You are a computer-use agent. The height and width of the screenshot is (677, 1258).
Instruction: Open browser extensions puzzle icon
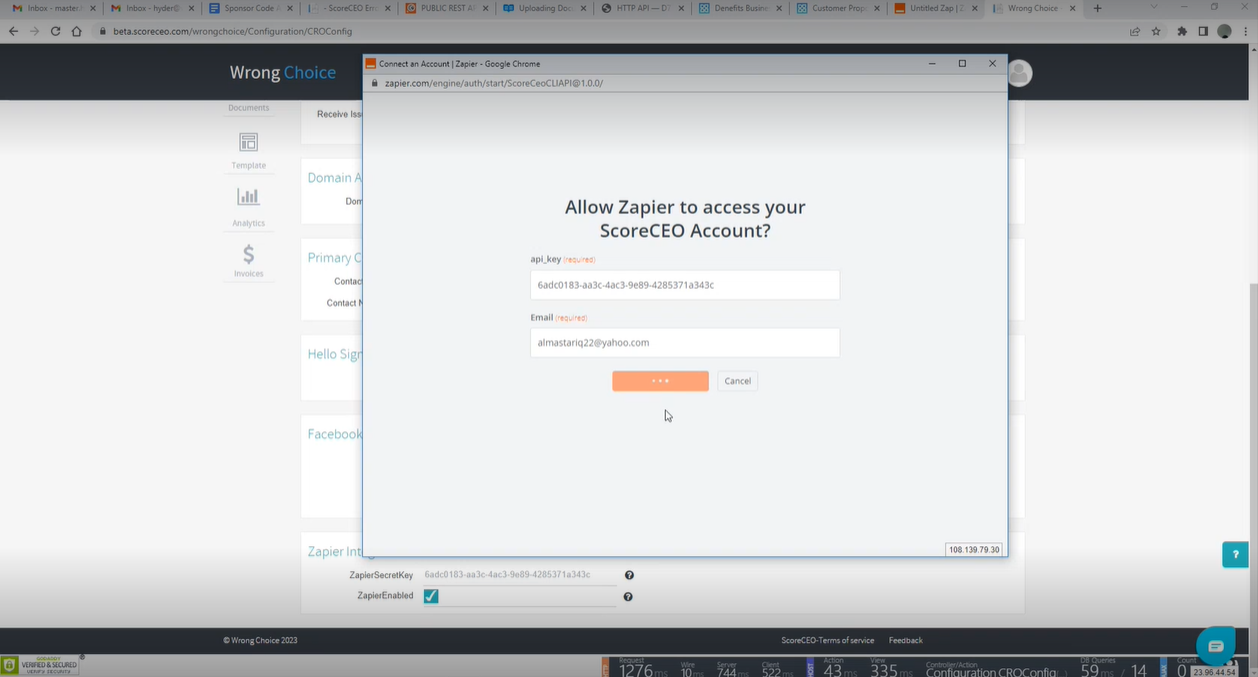(x=1182, y=31)
